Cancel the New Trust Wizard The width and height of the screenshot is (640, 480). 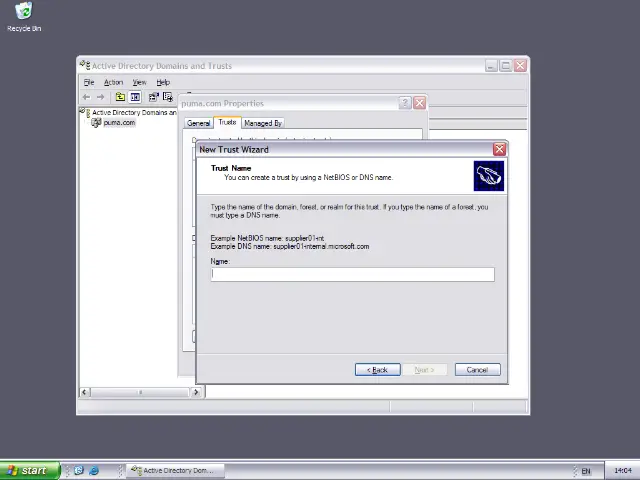pyautogui.click(x=477, y=370)
